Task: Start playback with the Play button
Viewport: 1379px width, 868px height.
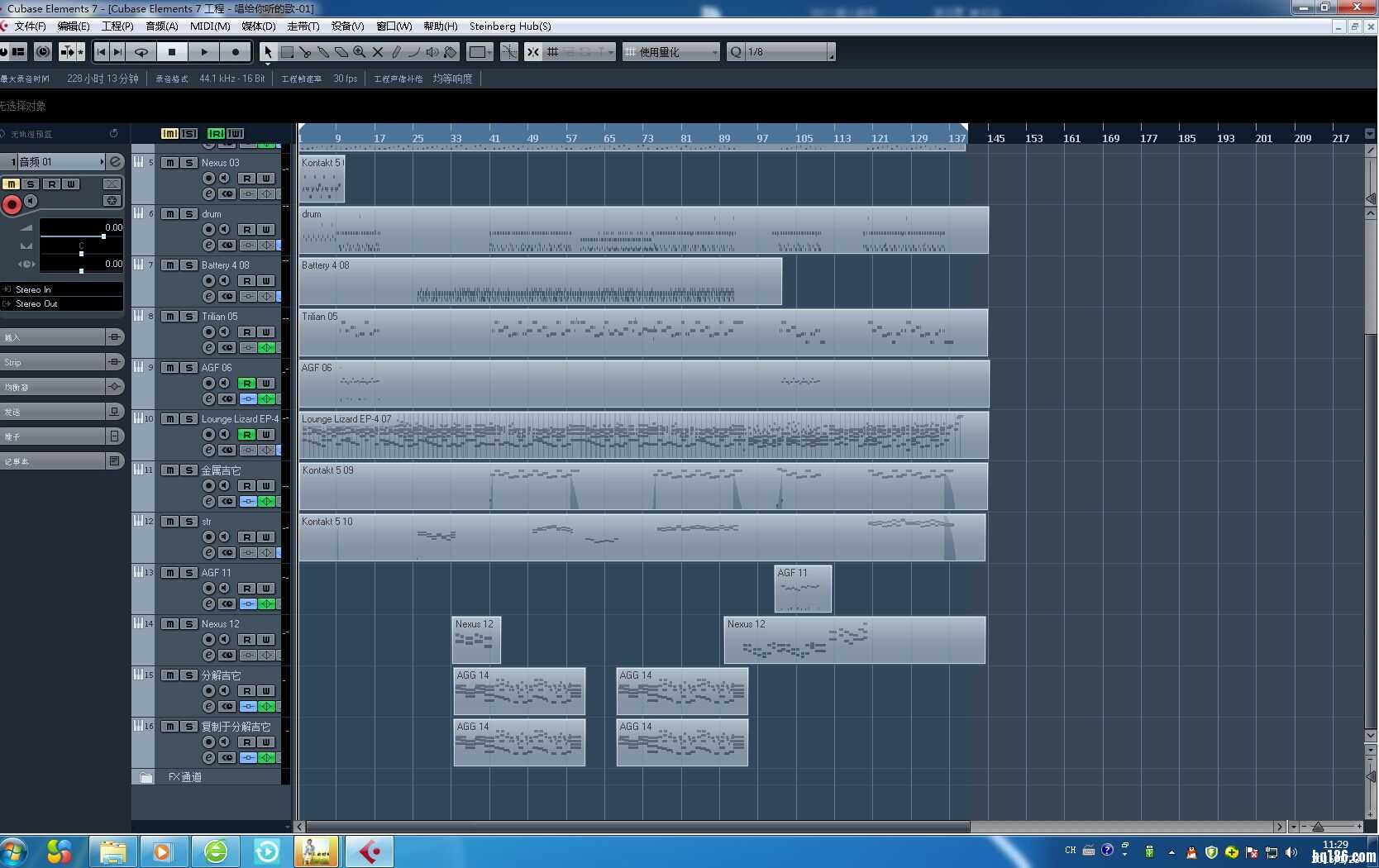Action: [204, 52]
